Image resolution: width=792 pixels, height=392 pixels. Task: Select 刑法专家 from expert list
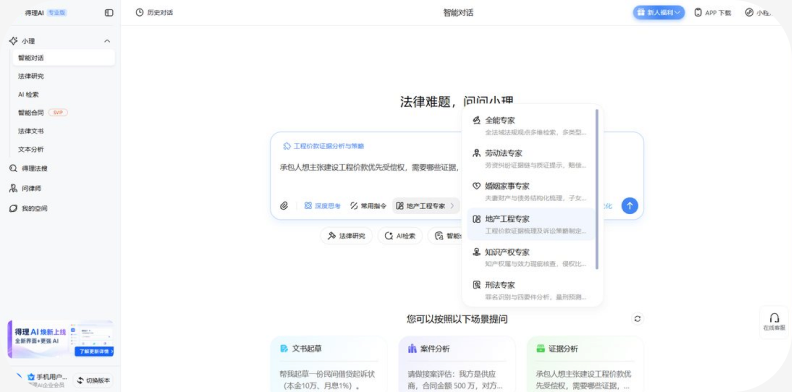531,290
